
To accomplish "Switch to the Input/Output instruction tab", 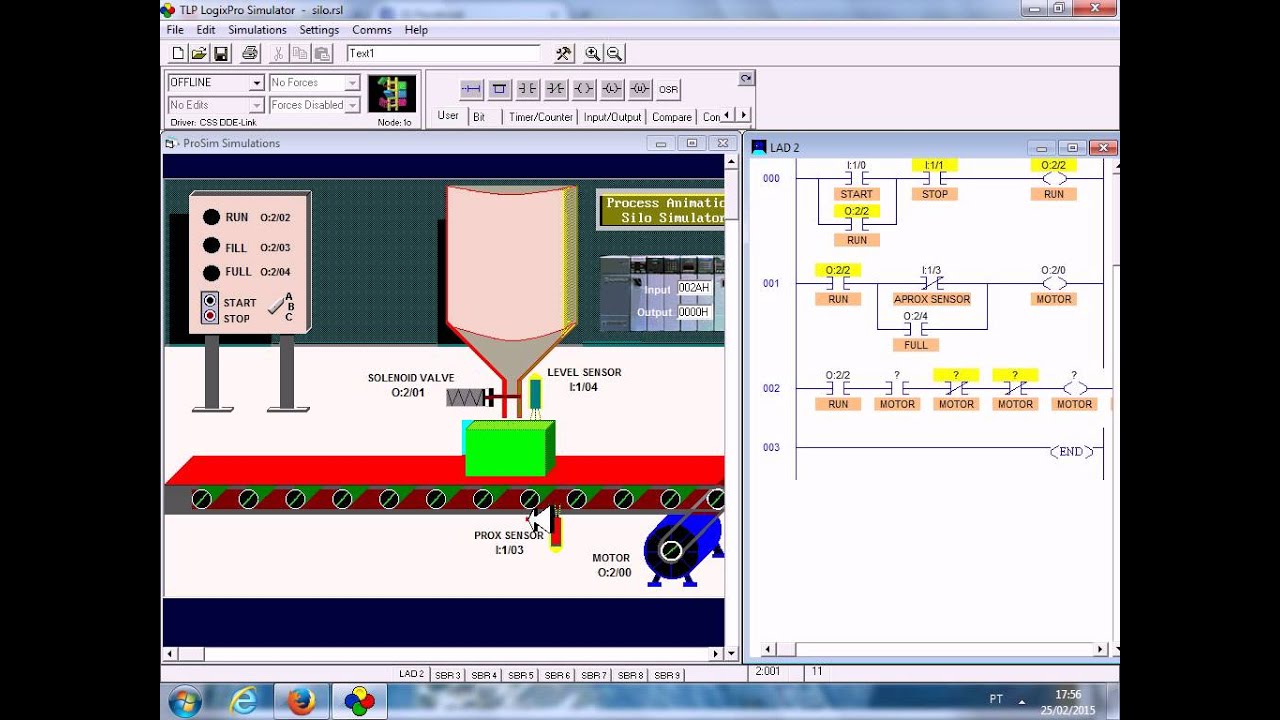I will point(612,117).
